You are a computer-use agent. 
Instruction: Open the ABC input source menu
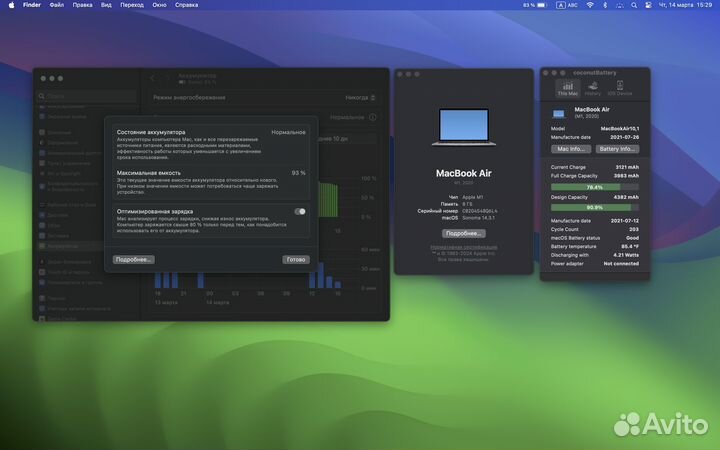[x=567, y=5]
